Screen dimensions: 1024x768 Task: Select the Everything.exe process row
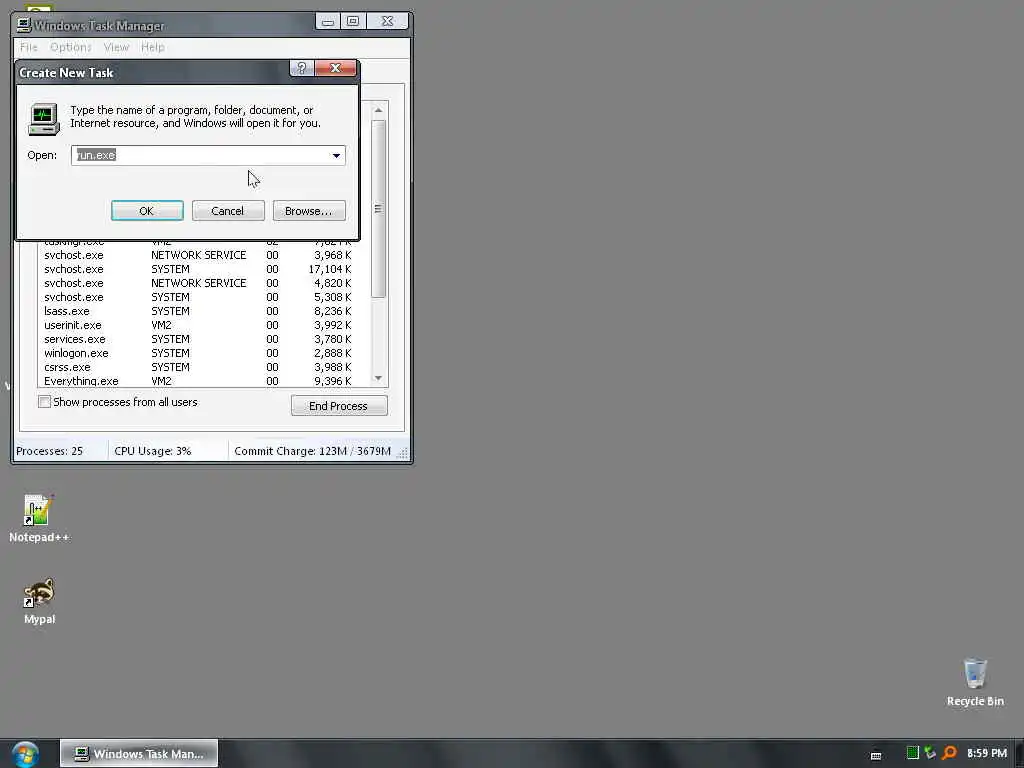tap(199, 381)
